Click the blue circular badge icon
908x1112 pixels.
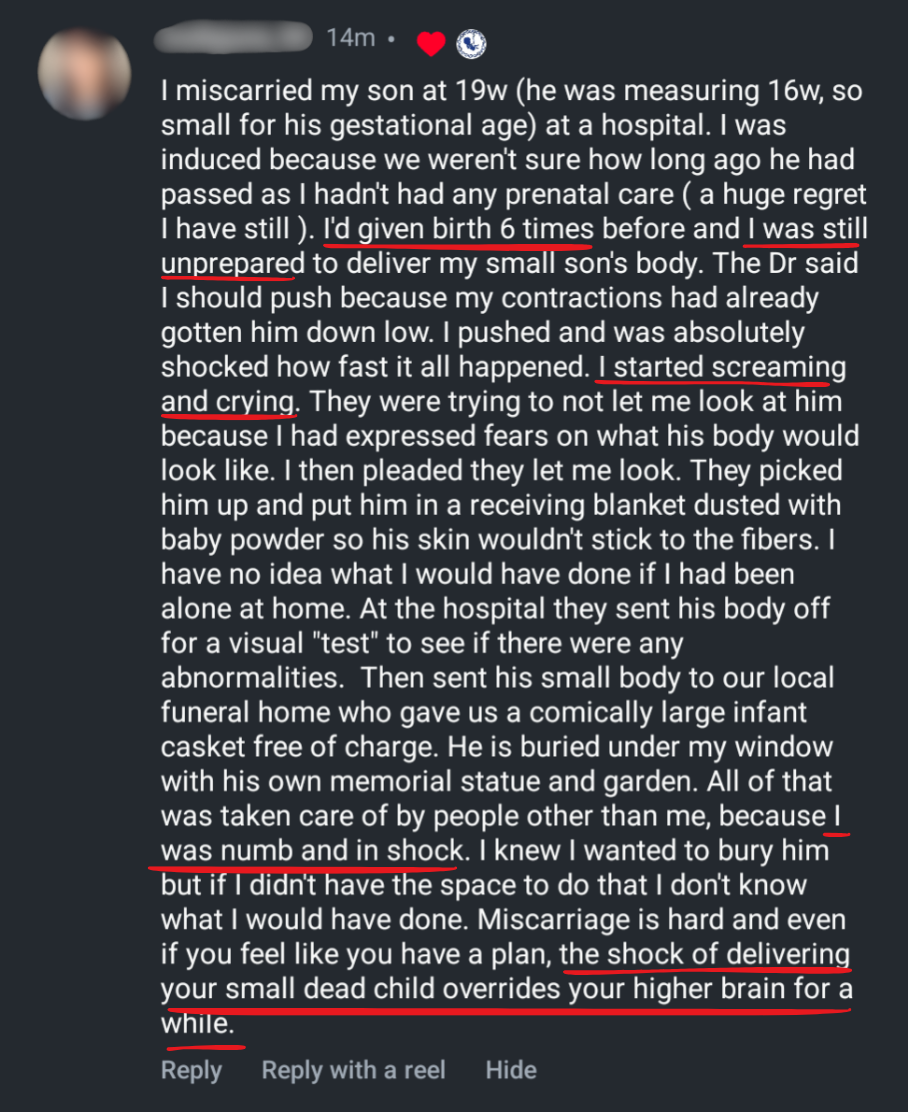[x=470, y=43]
